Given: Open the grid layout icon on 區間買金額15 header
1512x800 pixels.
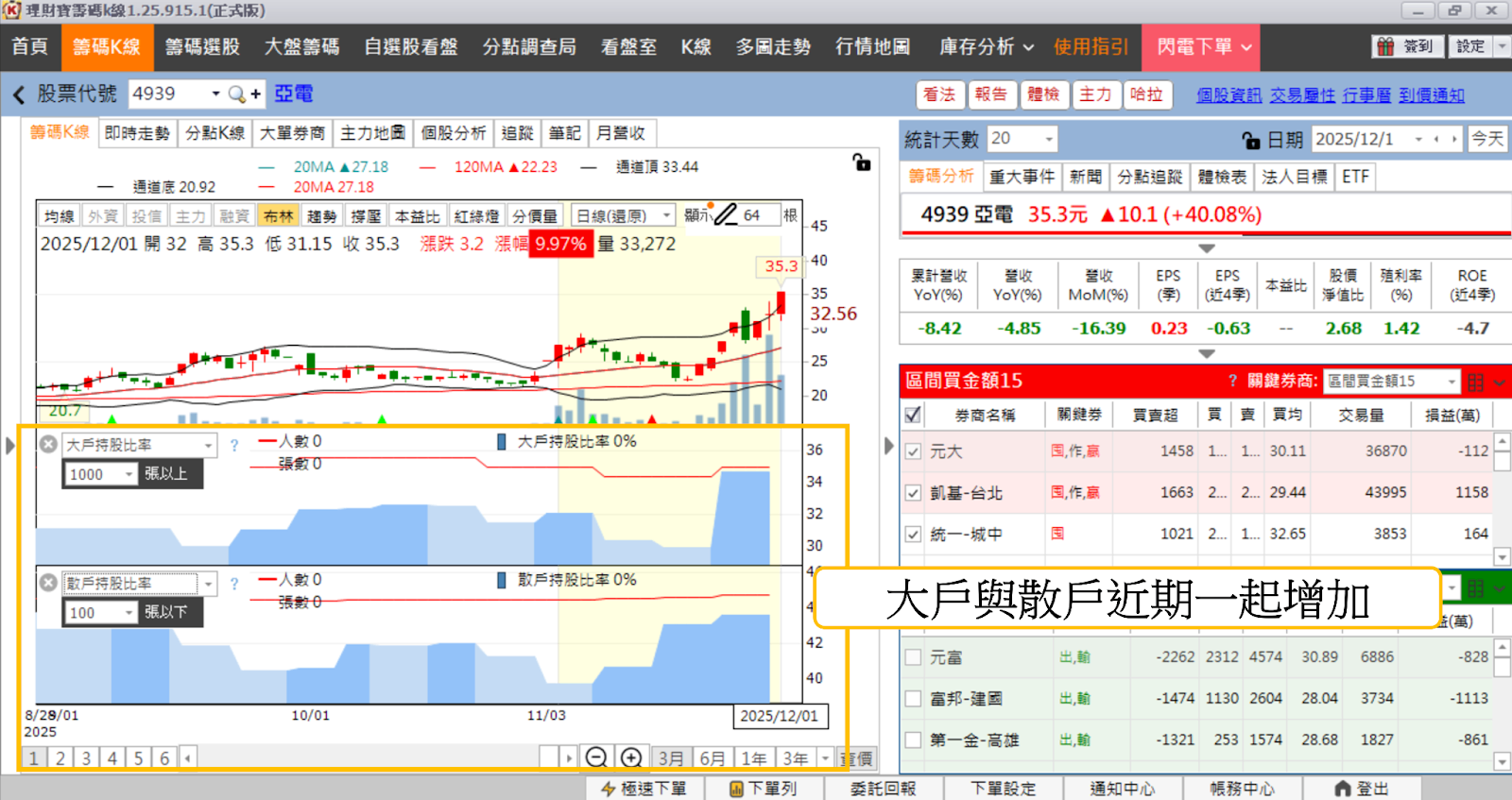Looking at the screenshot, I should pyautogui.click(x=1475, y=382).
